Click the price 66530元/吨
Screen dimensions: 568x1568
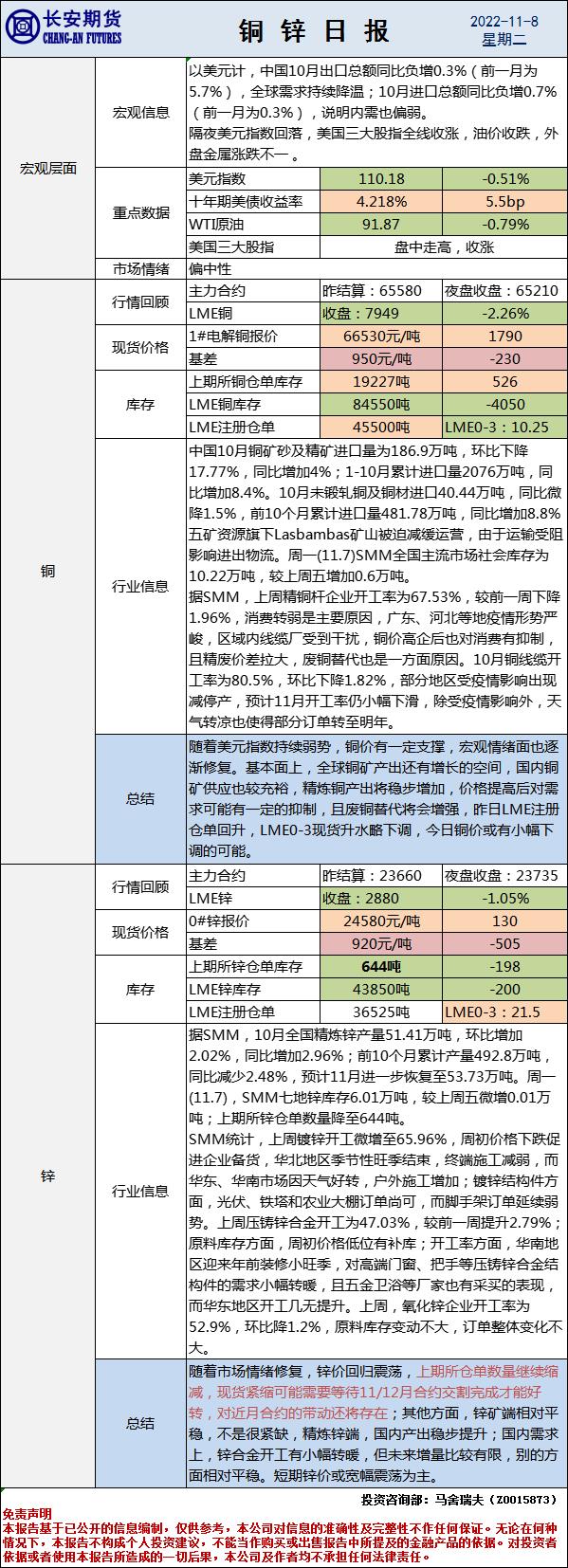[x=381, y=337]
